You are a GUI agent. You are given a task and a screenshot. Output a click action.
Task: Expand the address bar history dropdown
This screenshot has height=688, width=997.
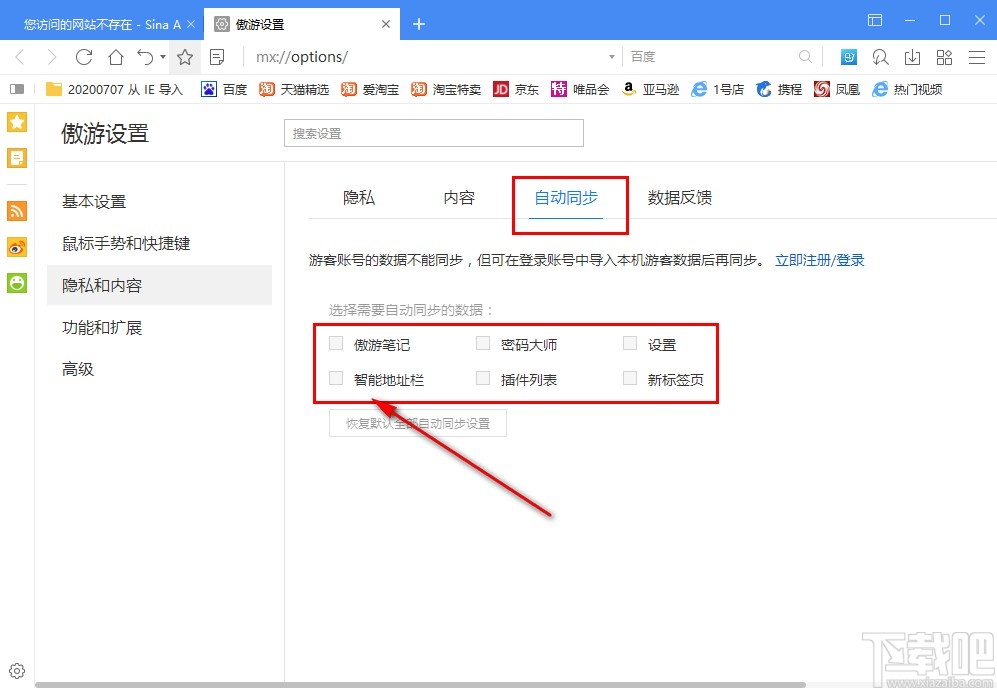point(612,57)
